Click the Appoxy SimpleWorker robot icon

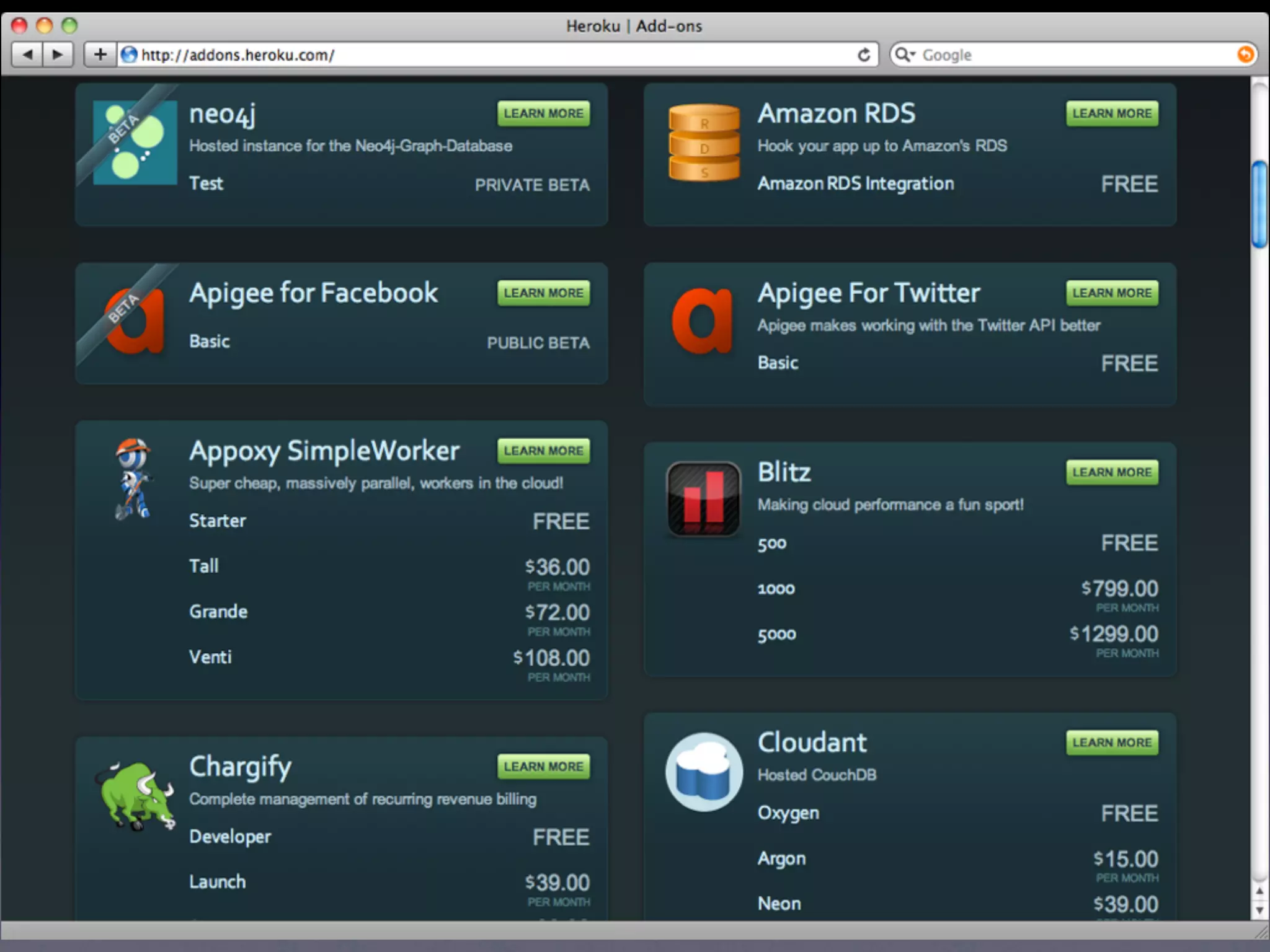point(133,478)
